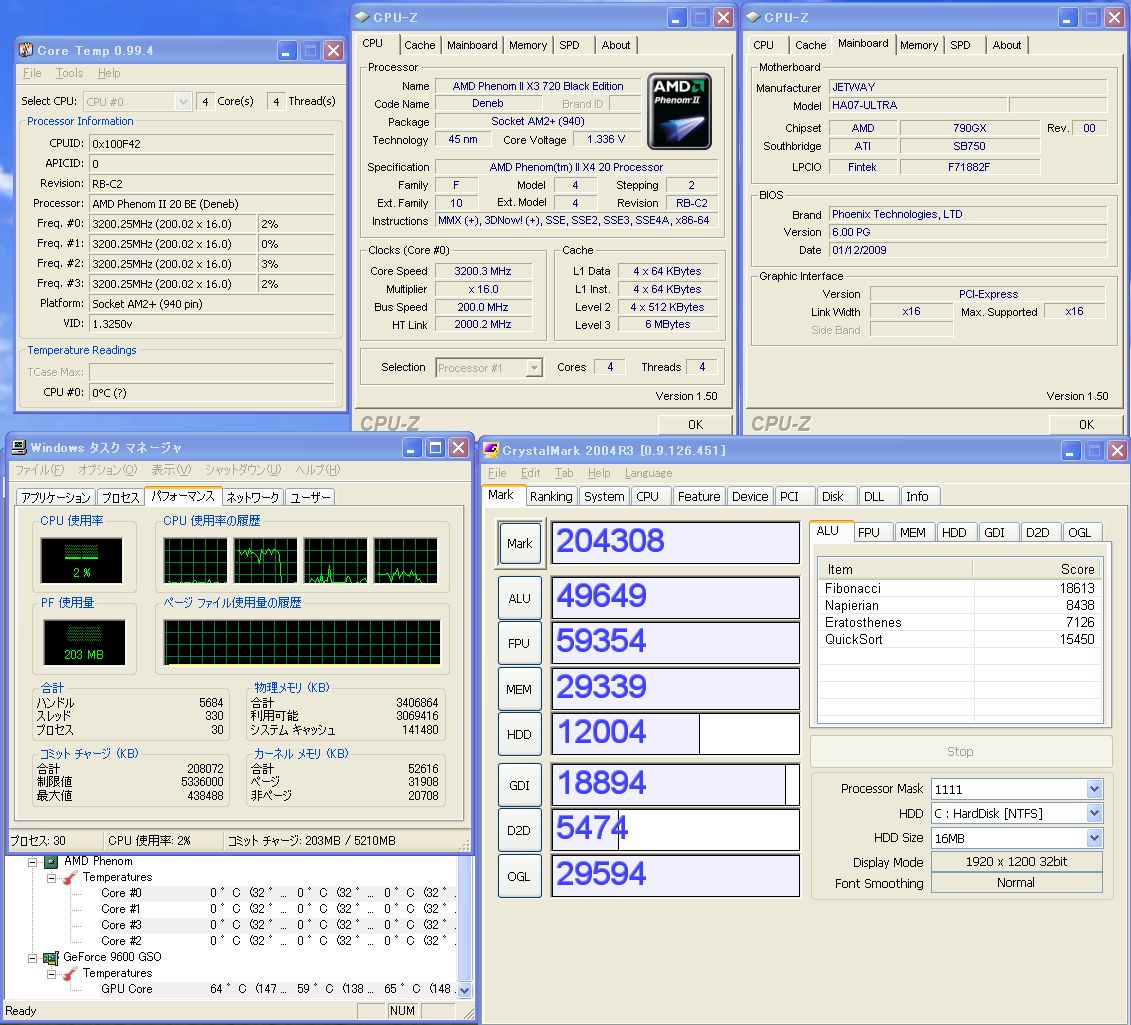The height and width of the screenshot is (1025, 1131).
Task: Click the AMD Phenom II logo image
Action: pos(679,111)
